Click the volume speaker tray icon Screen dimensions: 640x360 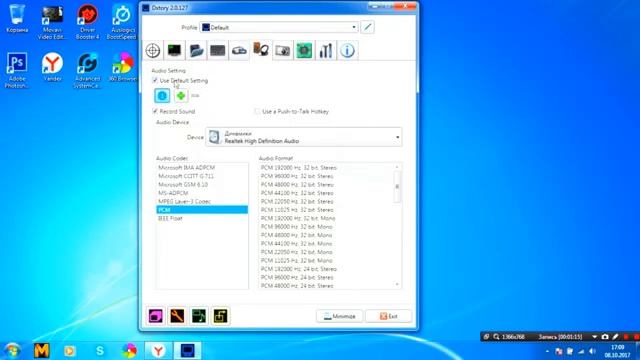tap(592, 351)
